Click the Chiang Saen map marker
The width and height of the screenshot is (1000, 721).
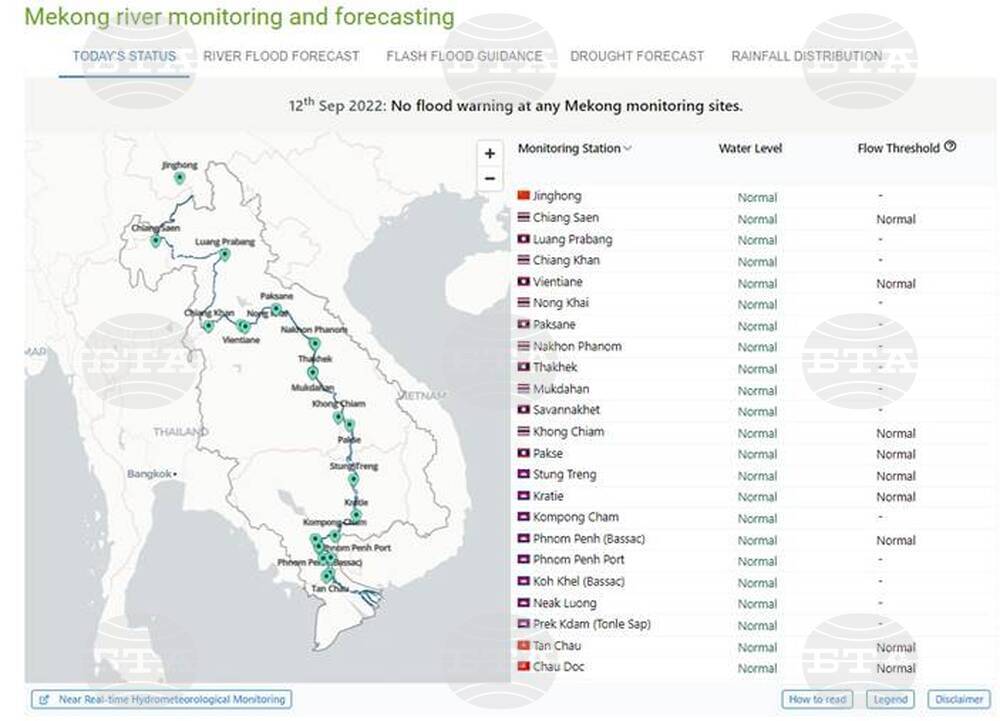[156, 240]
